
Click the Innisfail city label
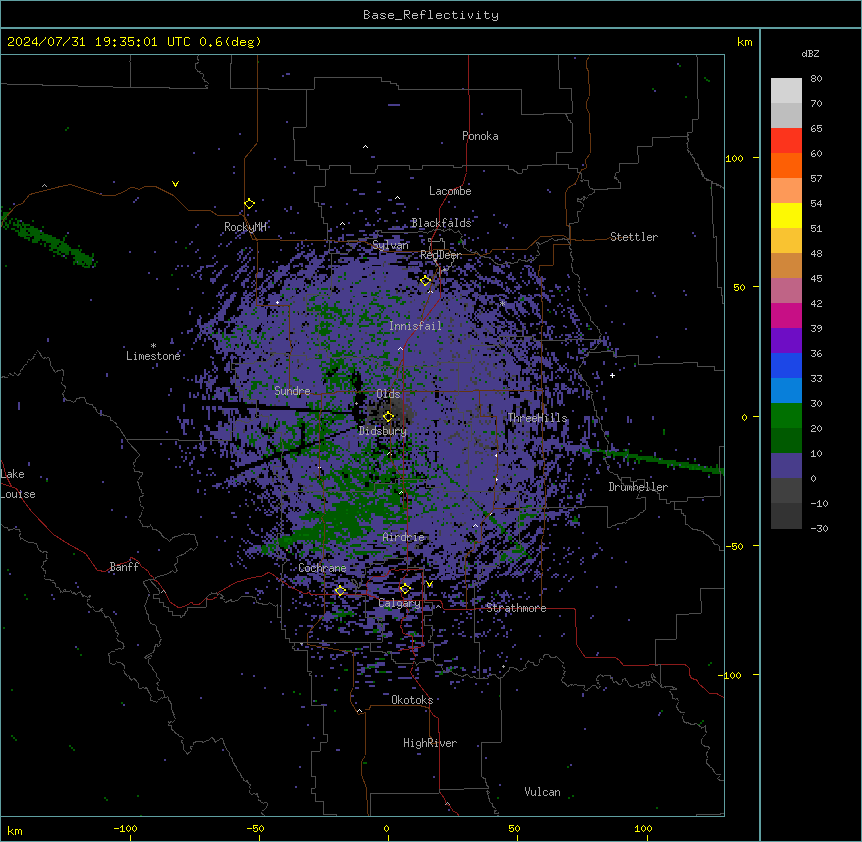pyautogui.click(x=415, y=326)
